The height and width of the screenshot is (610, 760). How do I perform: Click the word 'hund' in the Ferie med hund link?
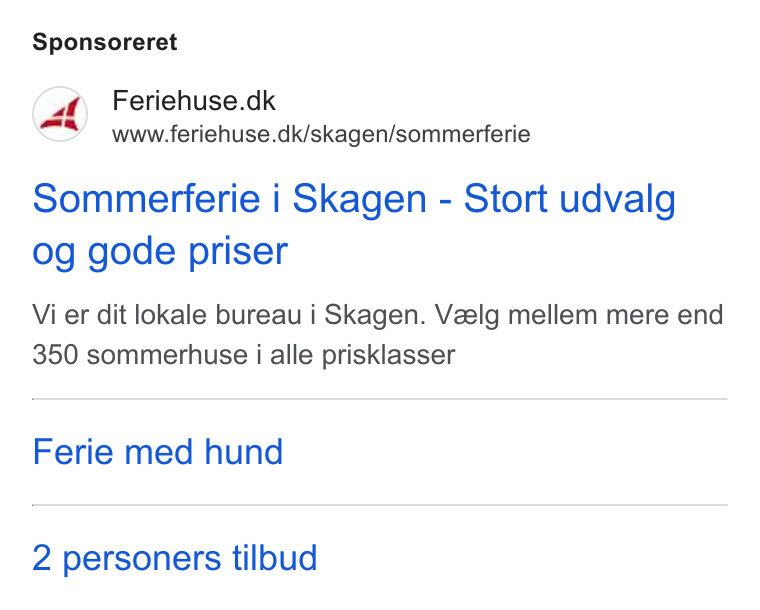[243, 452]
